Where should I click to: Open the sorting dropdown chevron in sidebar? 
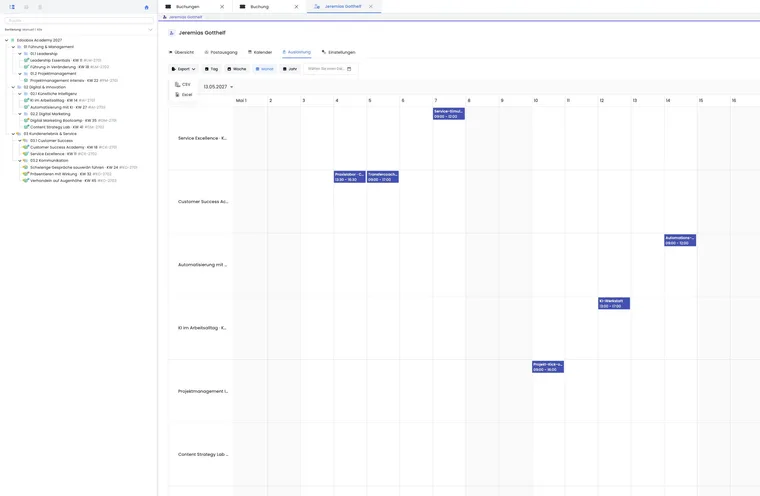click(x=150, y=30)
